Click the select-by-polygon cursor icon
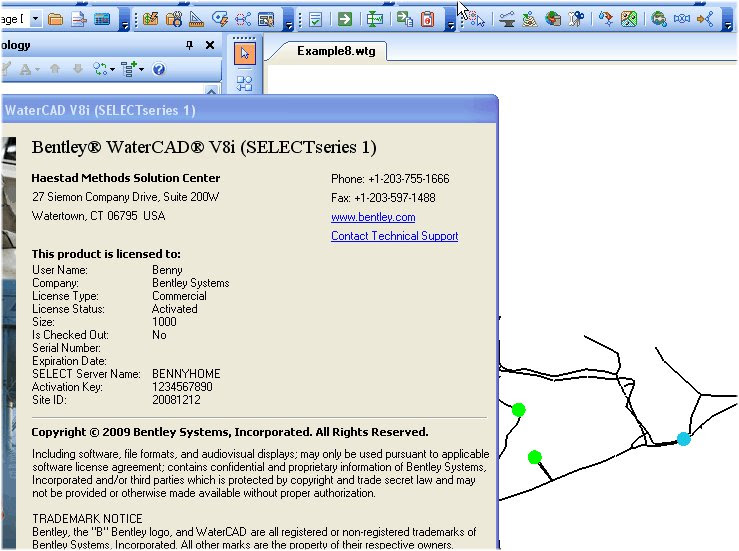739x551 pixels. click(476, 19)
